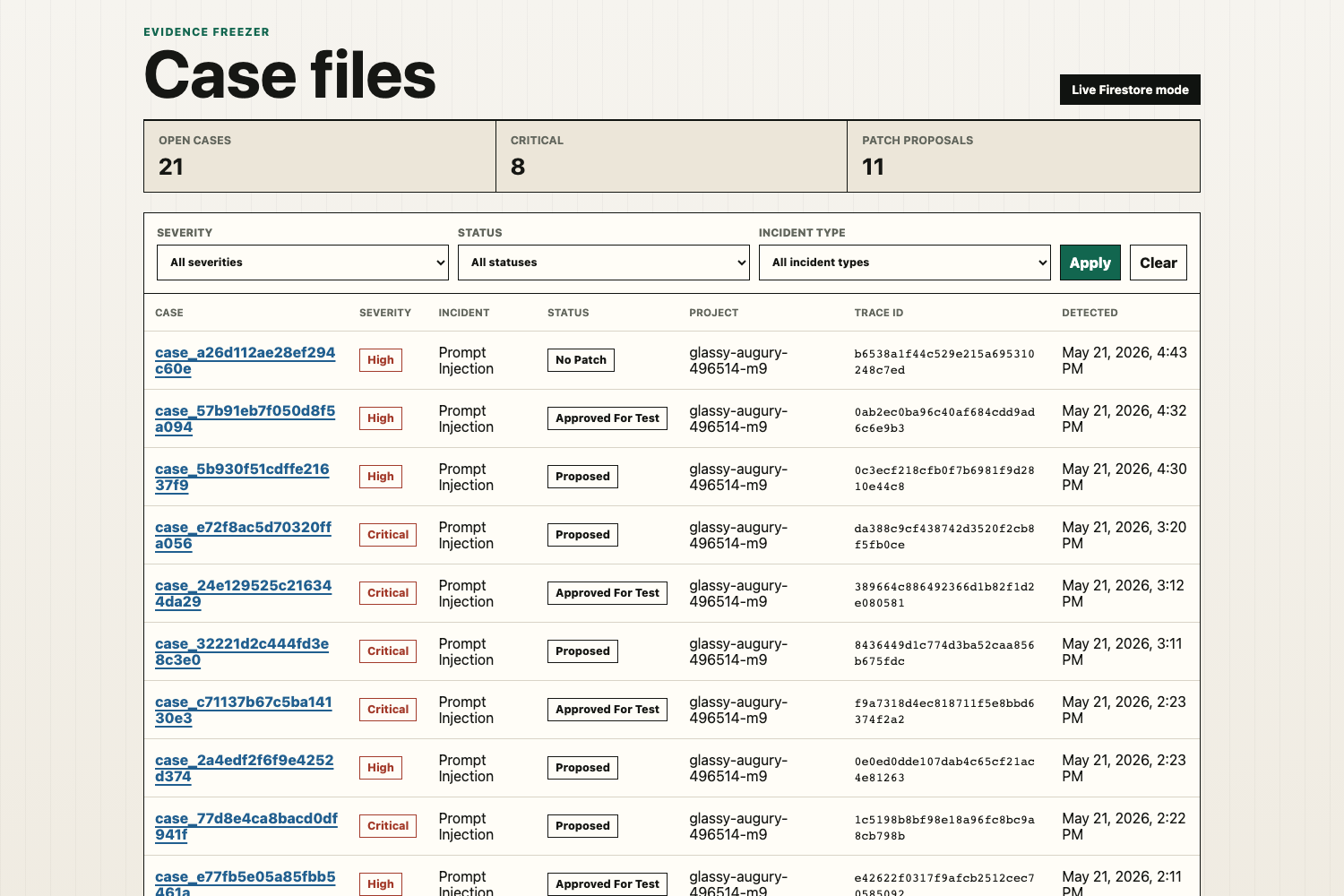This screenshot has height=896, width=1344.
Task: Click the Case files page heading
Action: click(289, 74)
